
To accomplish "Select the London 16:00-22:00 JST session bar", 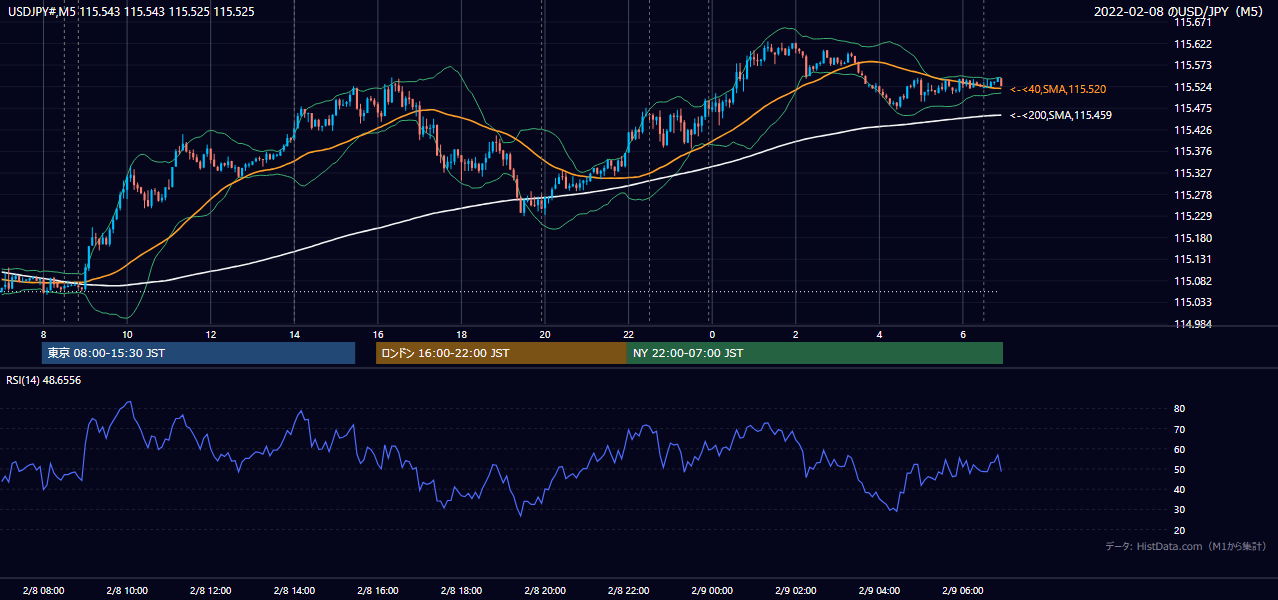I will tap(501, 353).
